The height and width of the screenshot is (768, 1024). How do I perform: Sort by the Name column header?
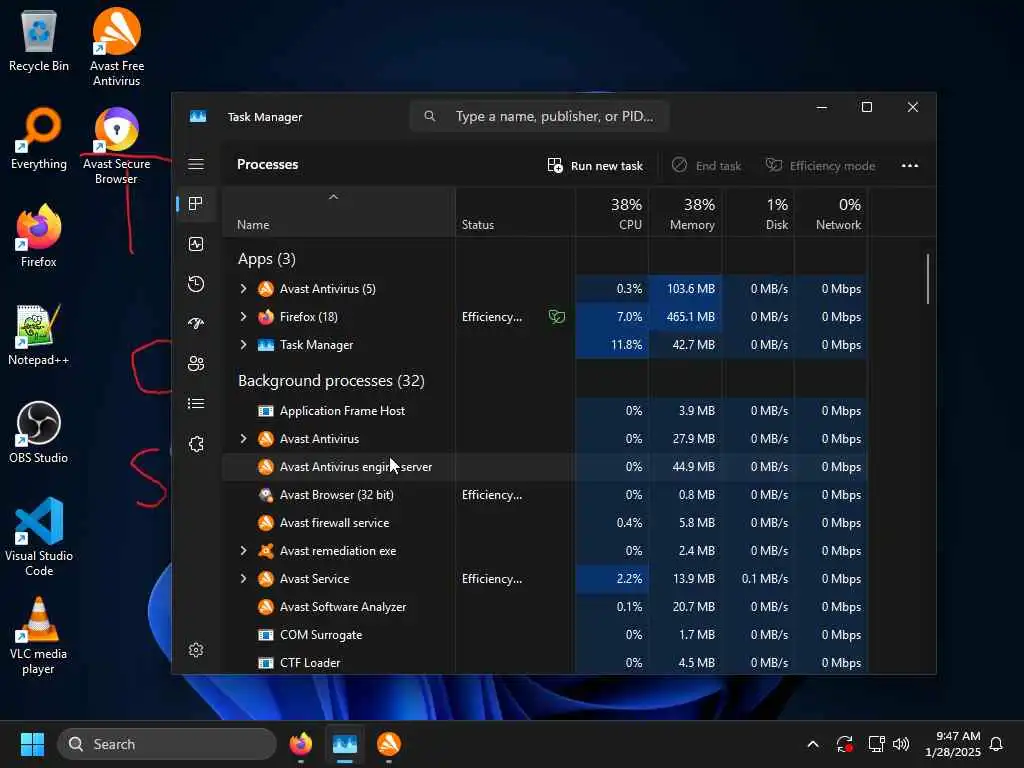(x=339, y=213)
